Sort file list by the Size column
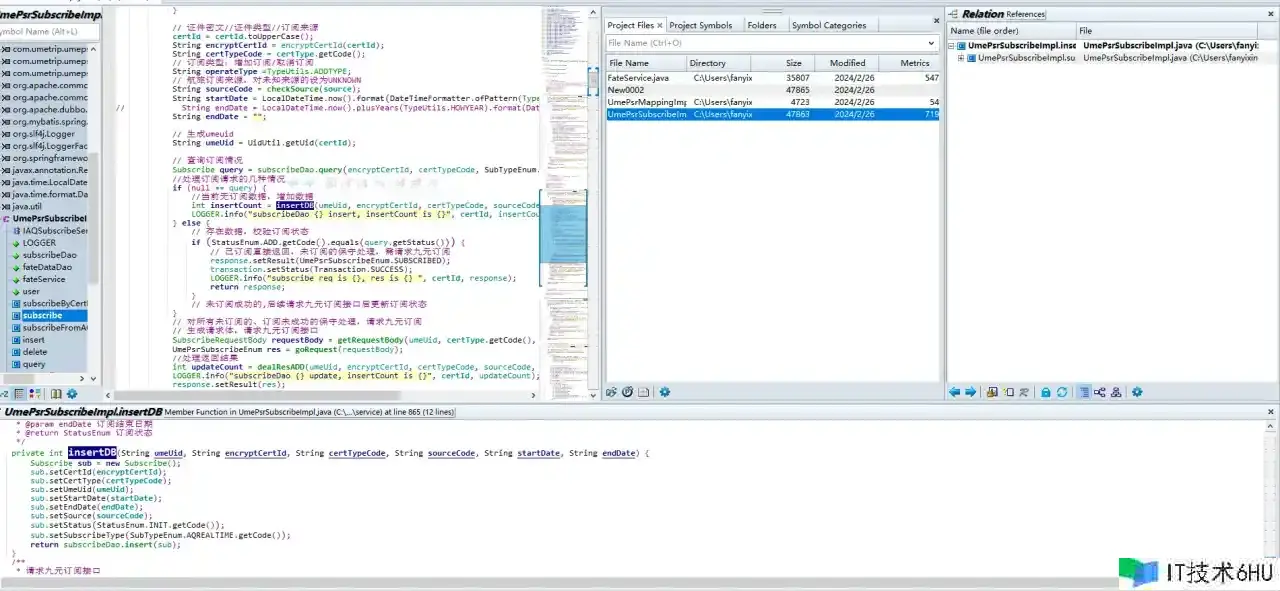1280x591 pixels. click(793, 63)
